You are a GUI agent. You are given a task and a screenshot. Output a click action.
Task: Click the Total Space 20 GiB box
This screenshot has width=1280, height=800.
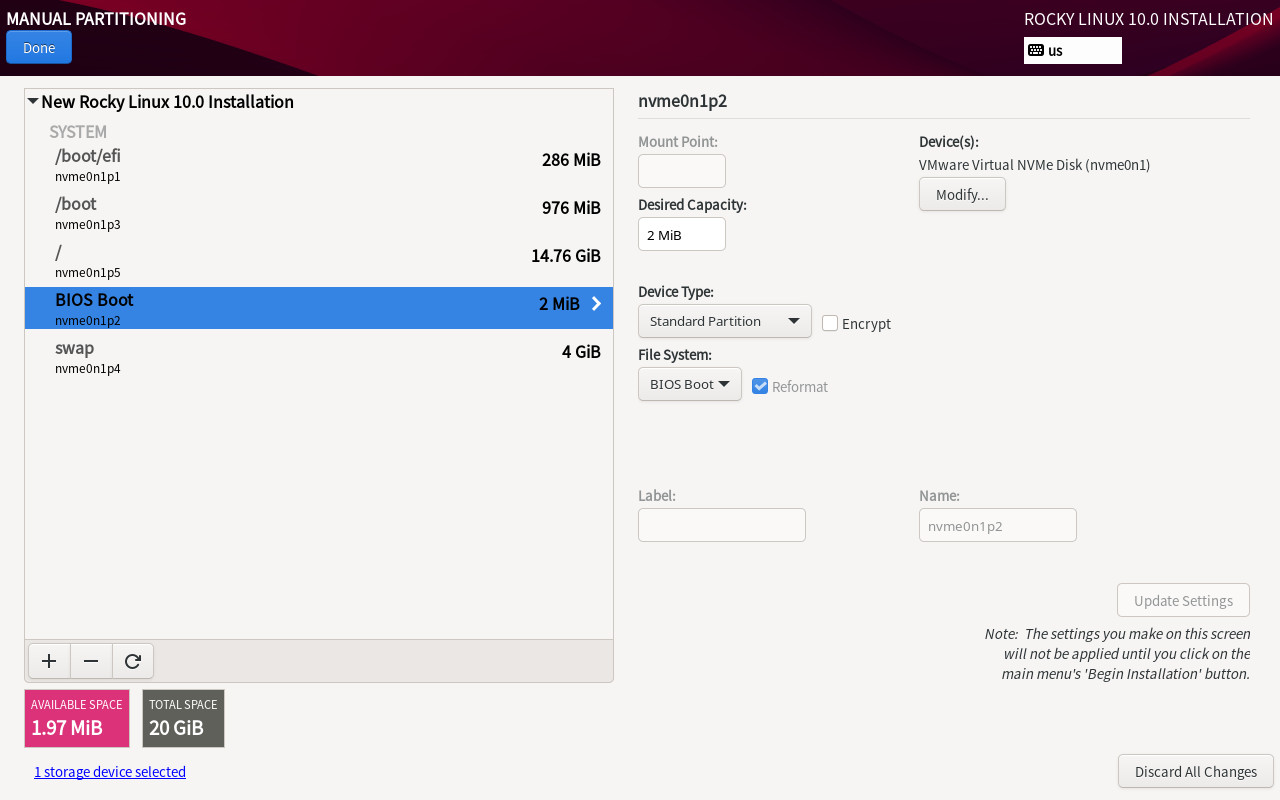[183, 718]
